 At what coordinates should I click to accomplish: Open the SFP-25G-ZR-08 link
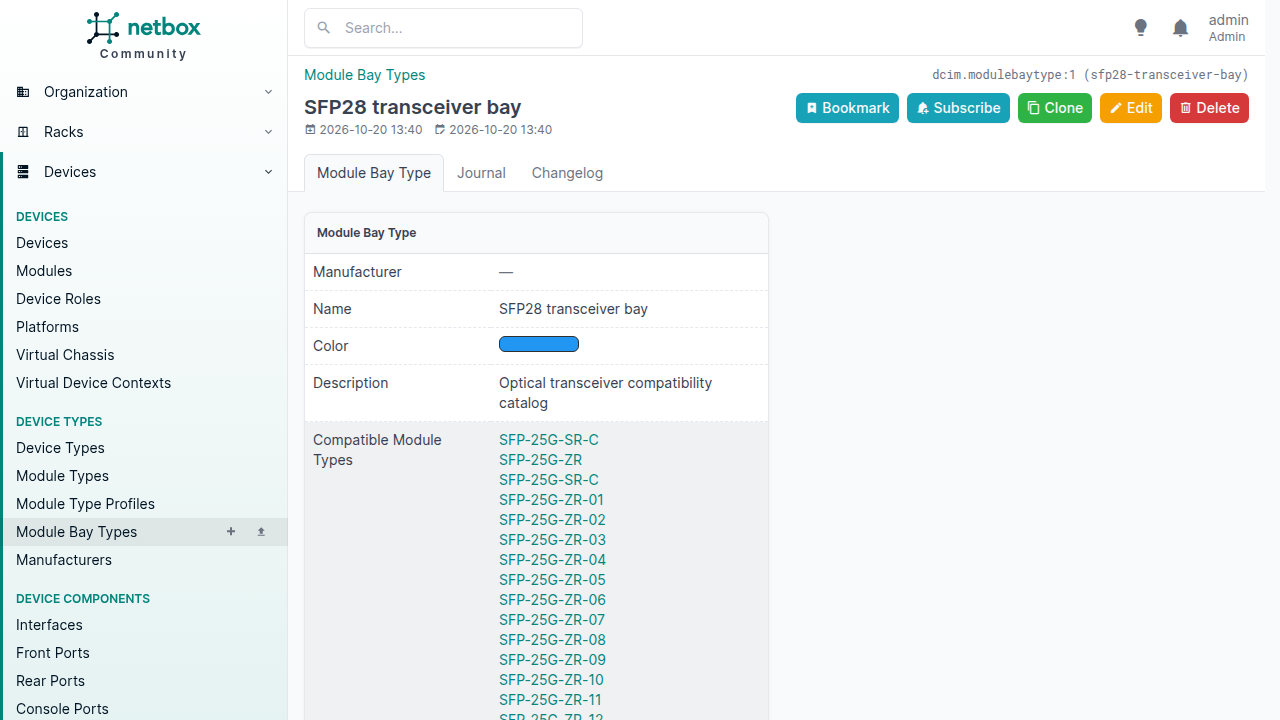552,640
